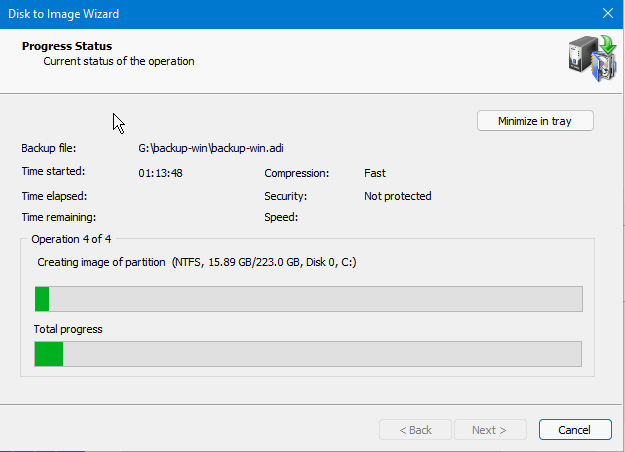This screenshot has width=625, height=452.
Task: Click the Speed label
Action: [281, 217]
